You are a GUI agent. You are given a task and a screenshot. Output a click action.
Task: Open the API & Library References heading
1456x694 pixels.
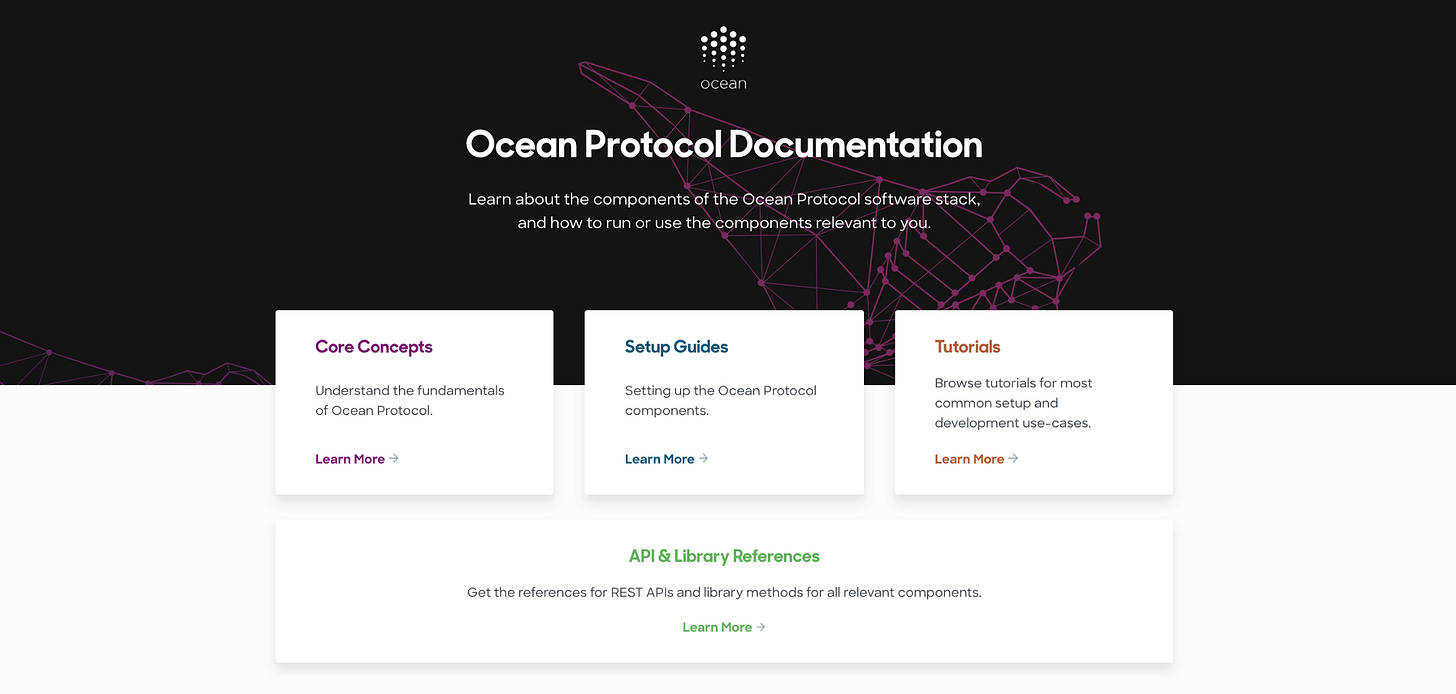click(724, 556)
